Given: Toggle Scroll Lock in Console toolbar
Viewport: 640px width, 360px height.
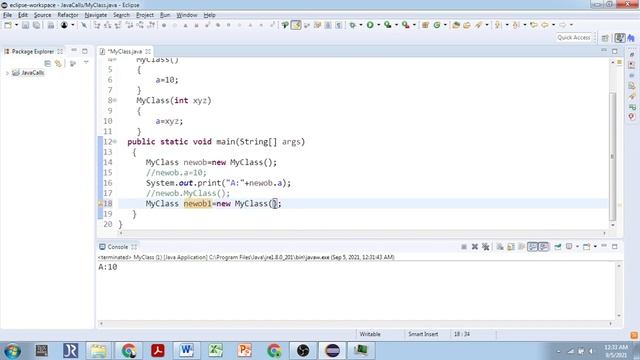Looking at the screenshot, I should [511, 247].
